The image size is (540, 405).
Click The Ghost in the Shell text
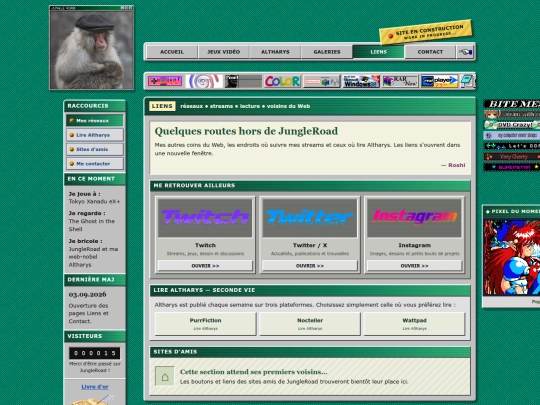point(92,225)
